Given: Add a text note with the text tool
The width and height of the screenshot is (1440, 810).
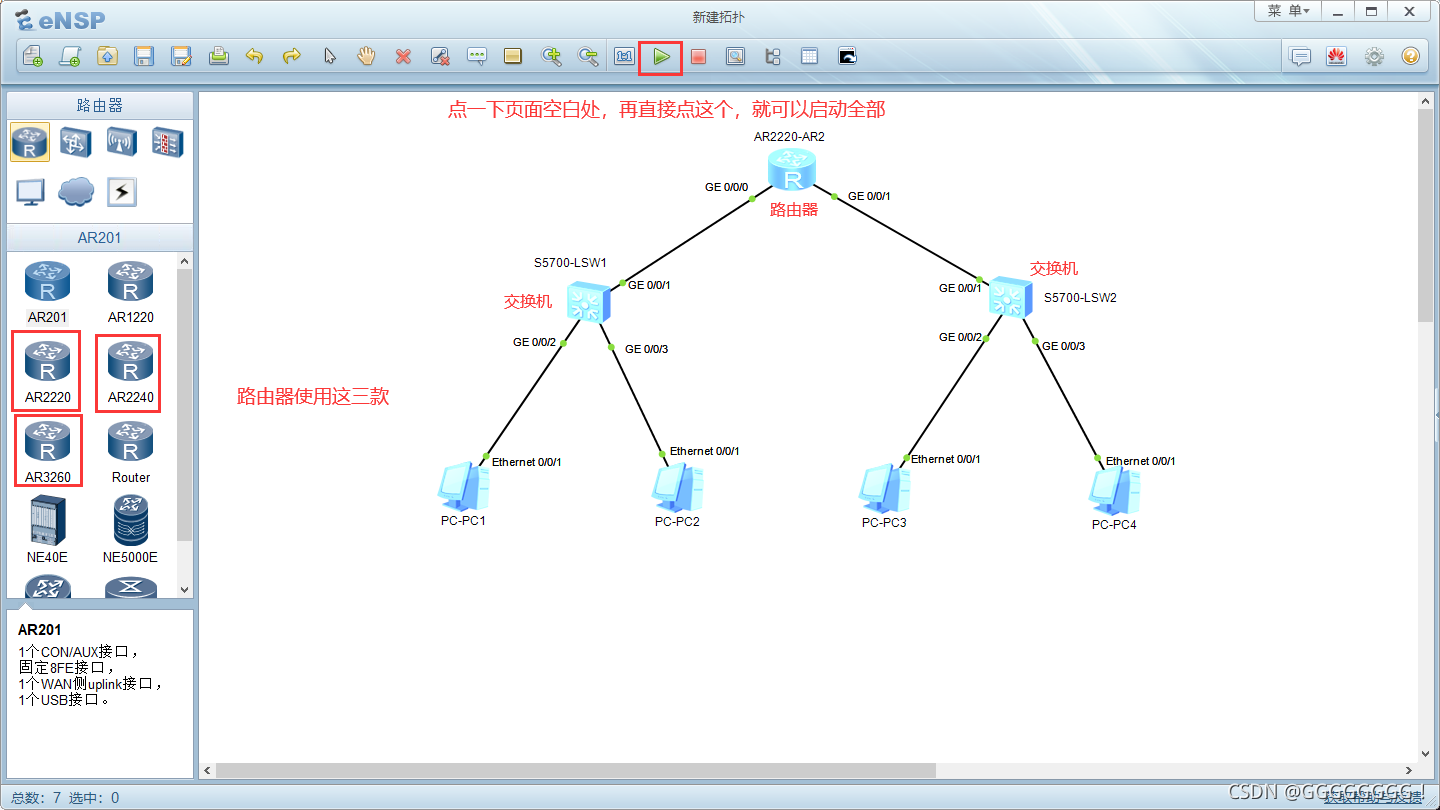Looking at the screenshot, I should 477,56.
